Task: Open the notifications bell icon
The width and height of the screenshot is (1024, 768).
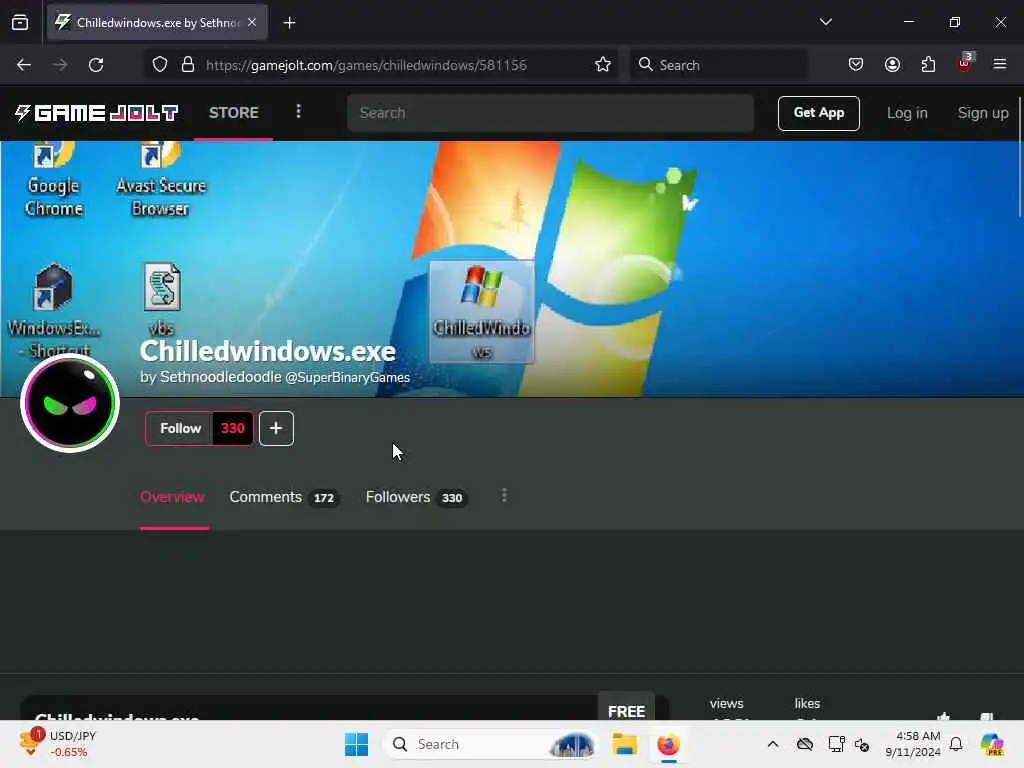Action: pyautogui.click(x=956, y=744)
